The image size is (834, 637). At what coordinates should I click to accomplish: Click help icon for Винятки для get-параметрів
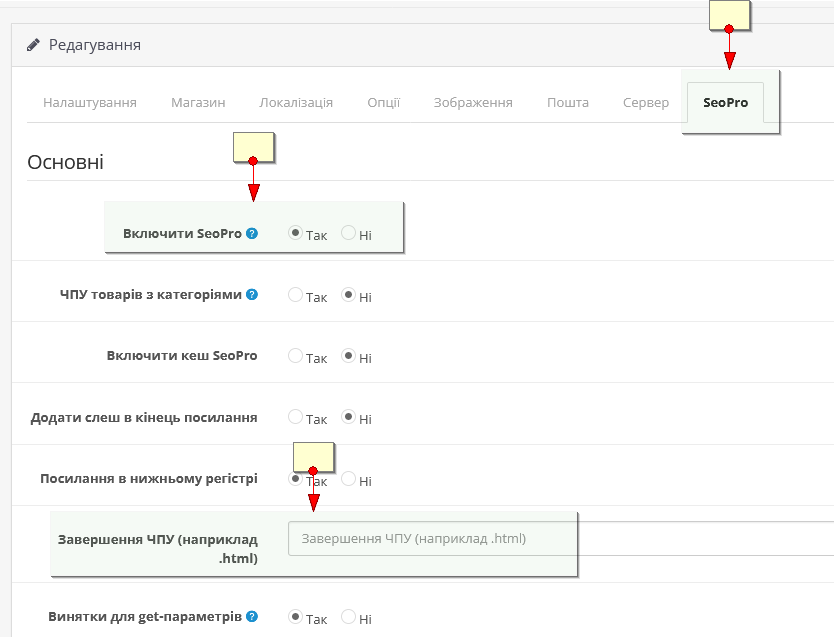252,617
